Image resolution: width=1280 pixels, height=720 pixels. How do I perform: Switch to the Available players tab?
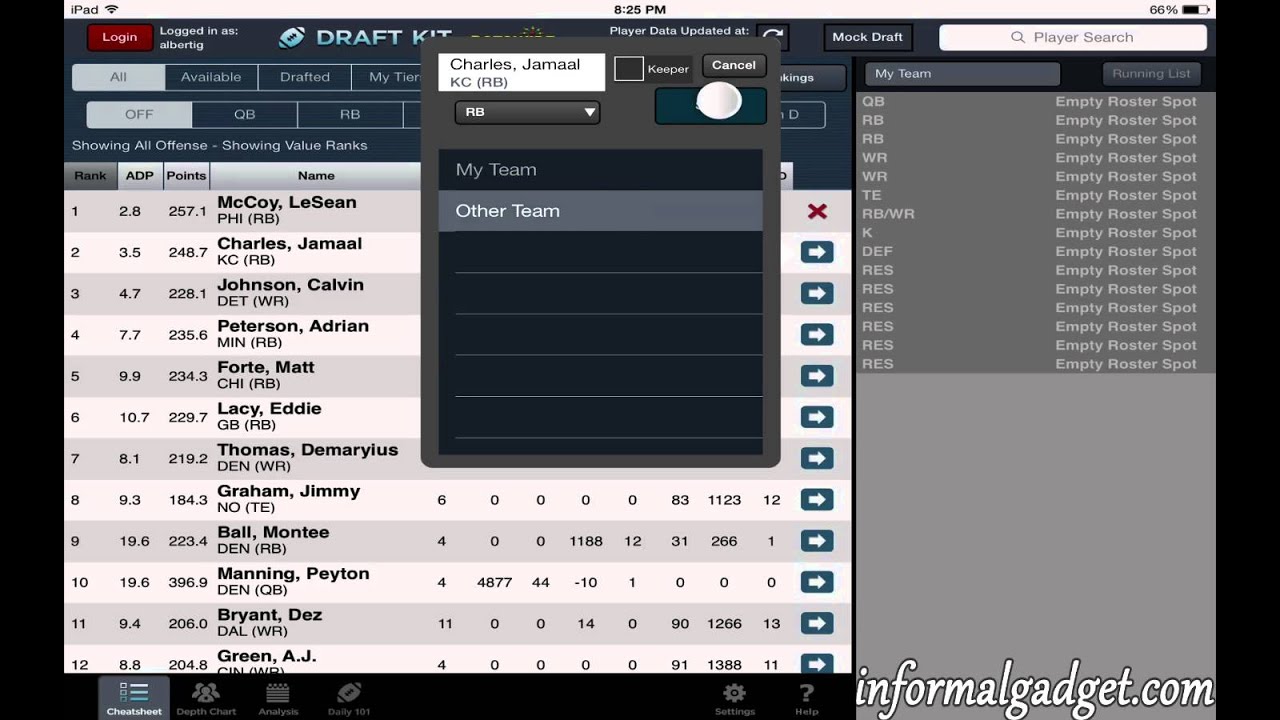(211, 77)
